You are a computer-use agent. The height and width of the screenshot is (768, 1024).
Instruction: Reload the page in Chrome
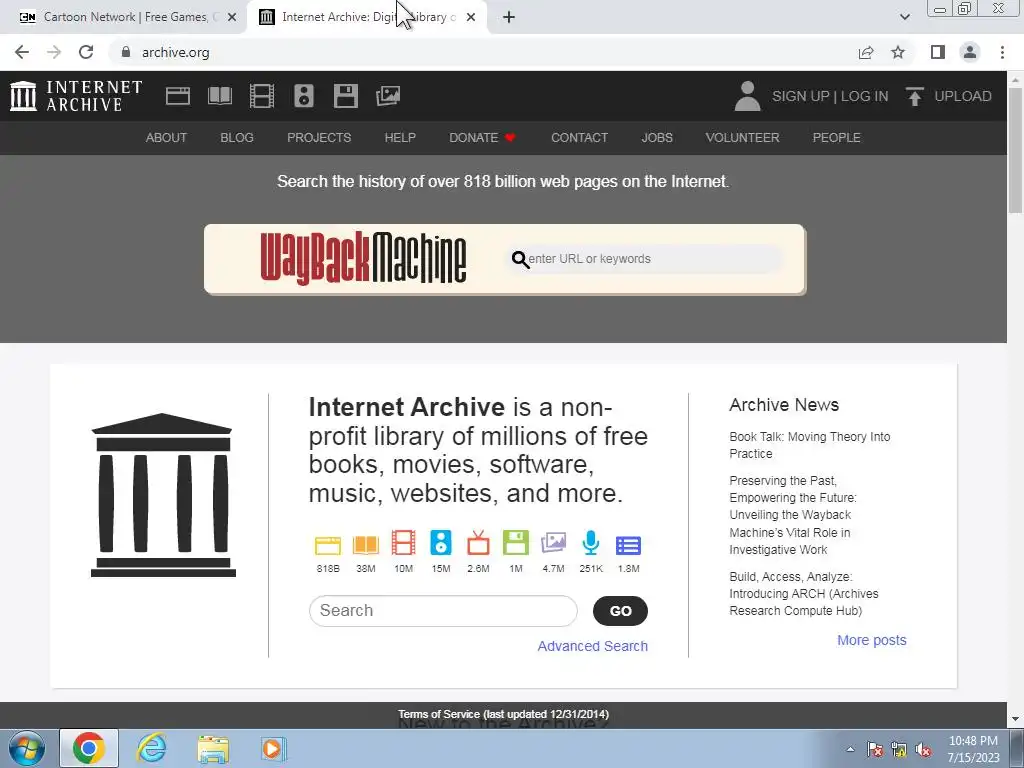86,52
